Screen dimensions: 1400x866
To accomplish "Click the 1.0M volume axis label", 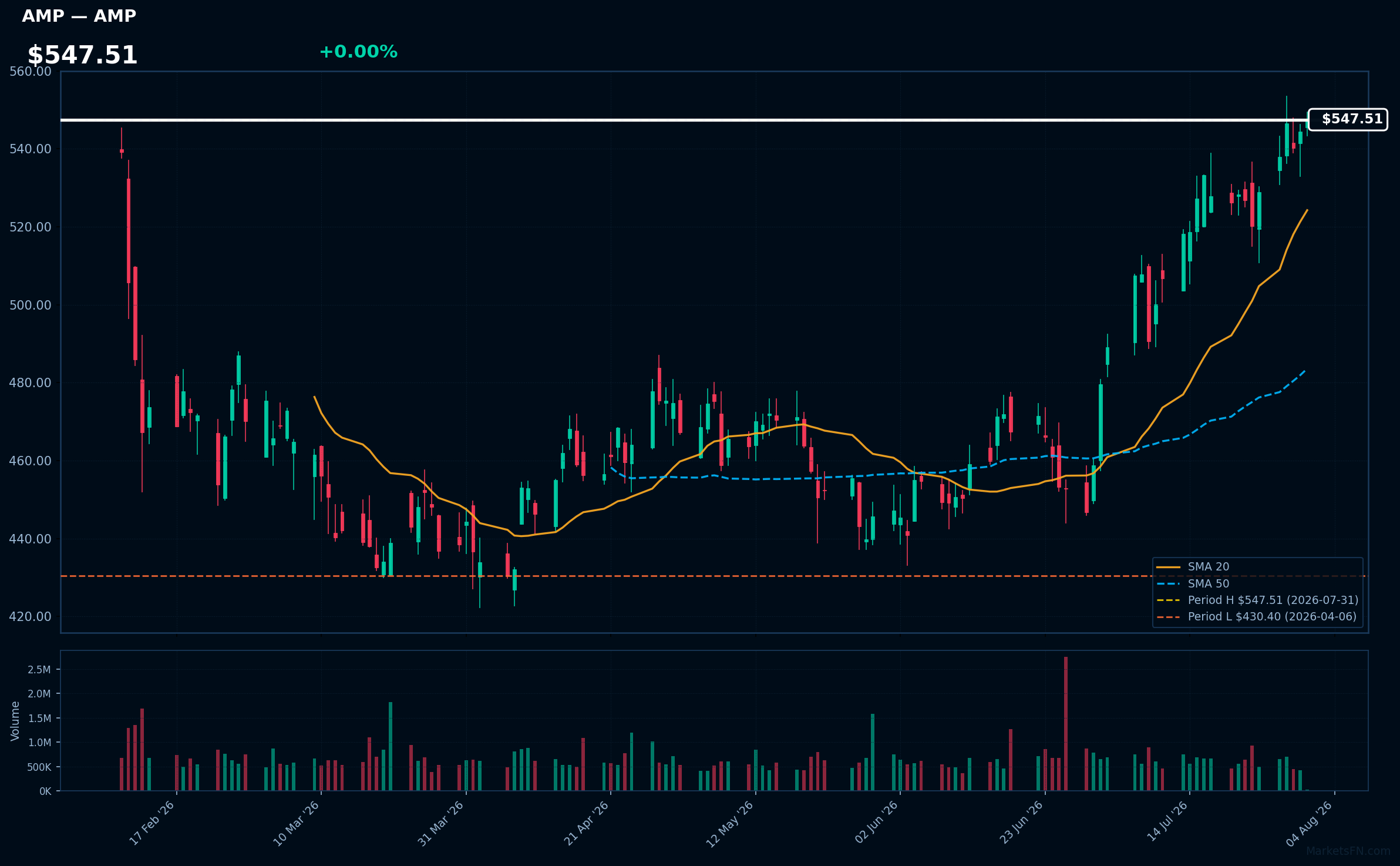I will click(x=39, y=743).
